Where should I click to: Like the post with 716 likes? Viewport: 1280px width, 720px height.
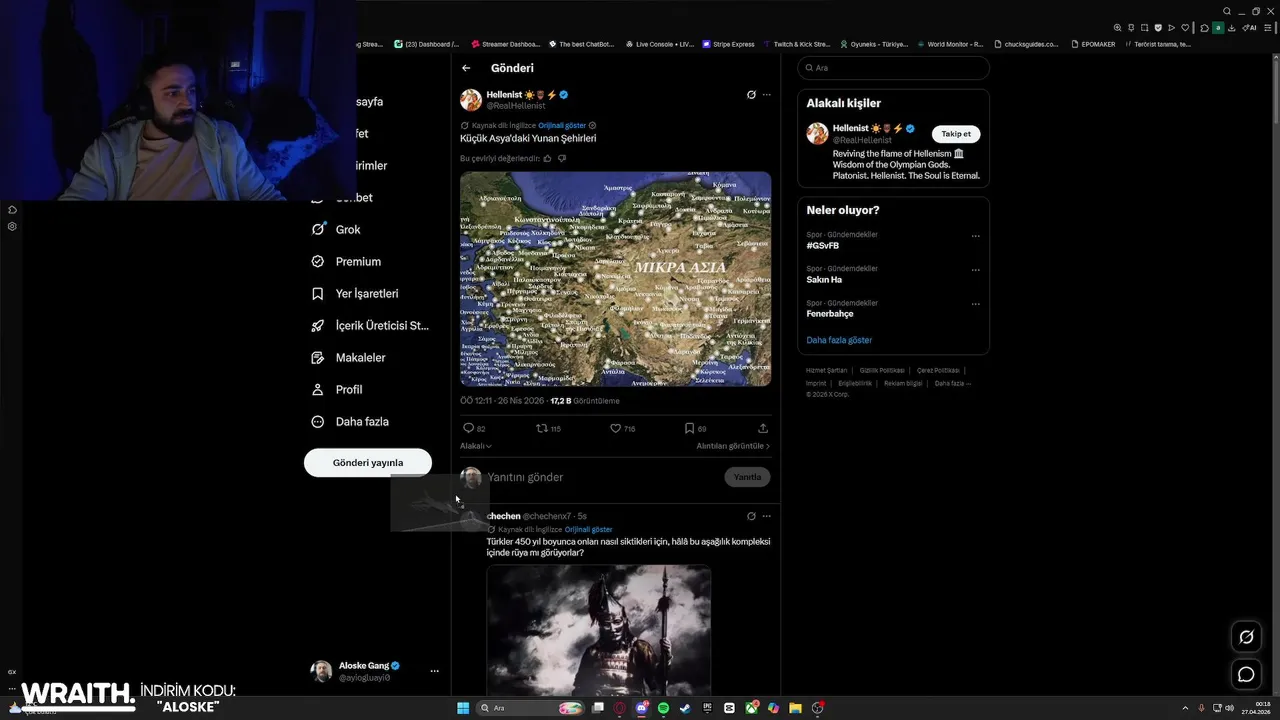point(616,428)
